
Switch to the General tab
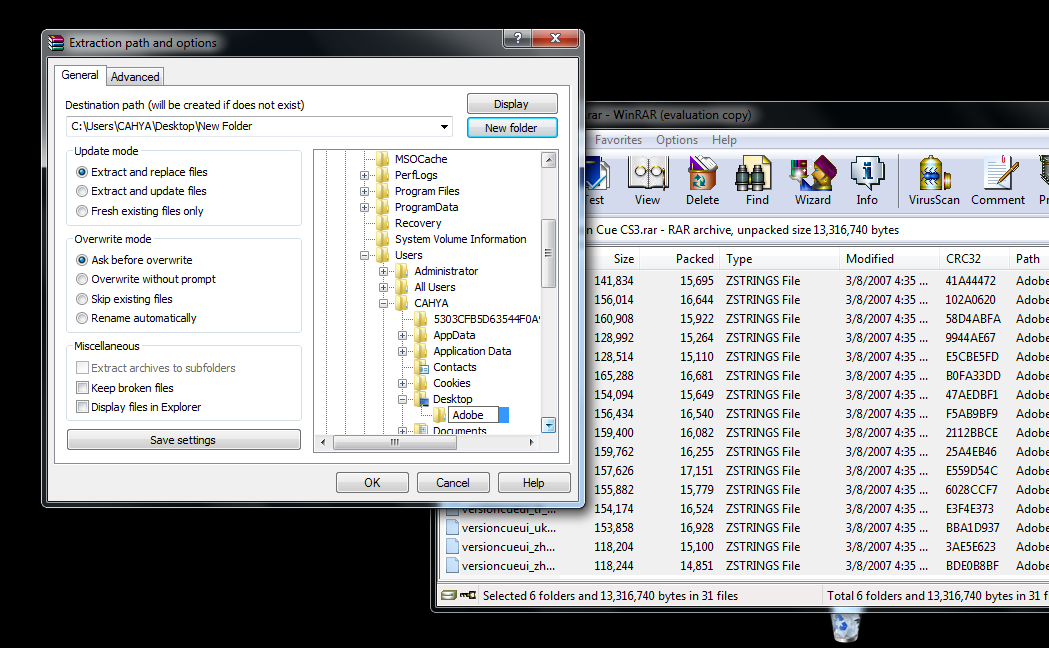tap(80, 75)
